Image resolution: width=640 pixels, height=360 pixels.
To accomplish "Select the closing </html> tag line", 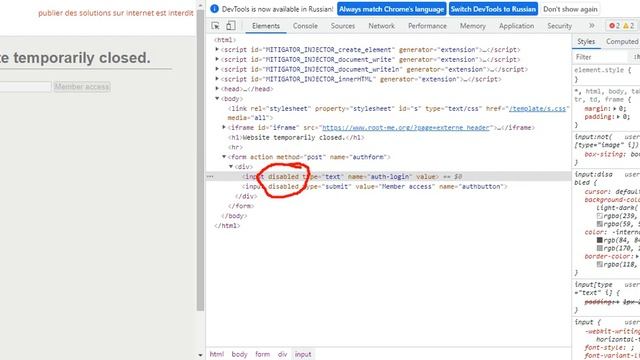I will point(227,226).
